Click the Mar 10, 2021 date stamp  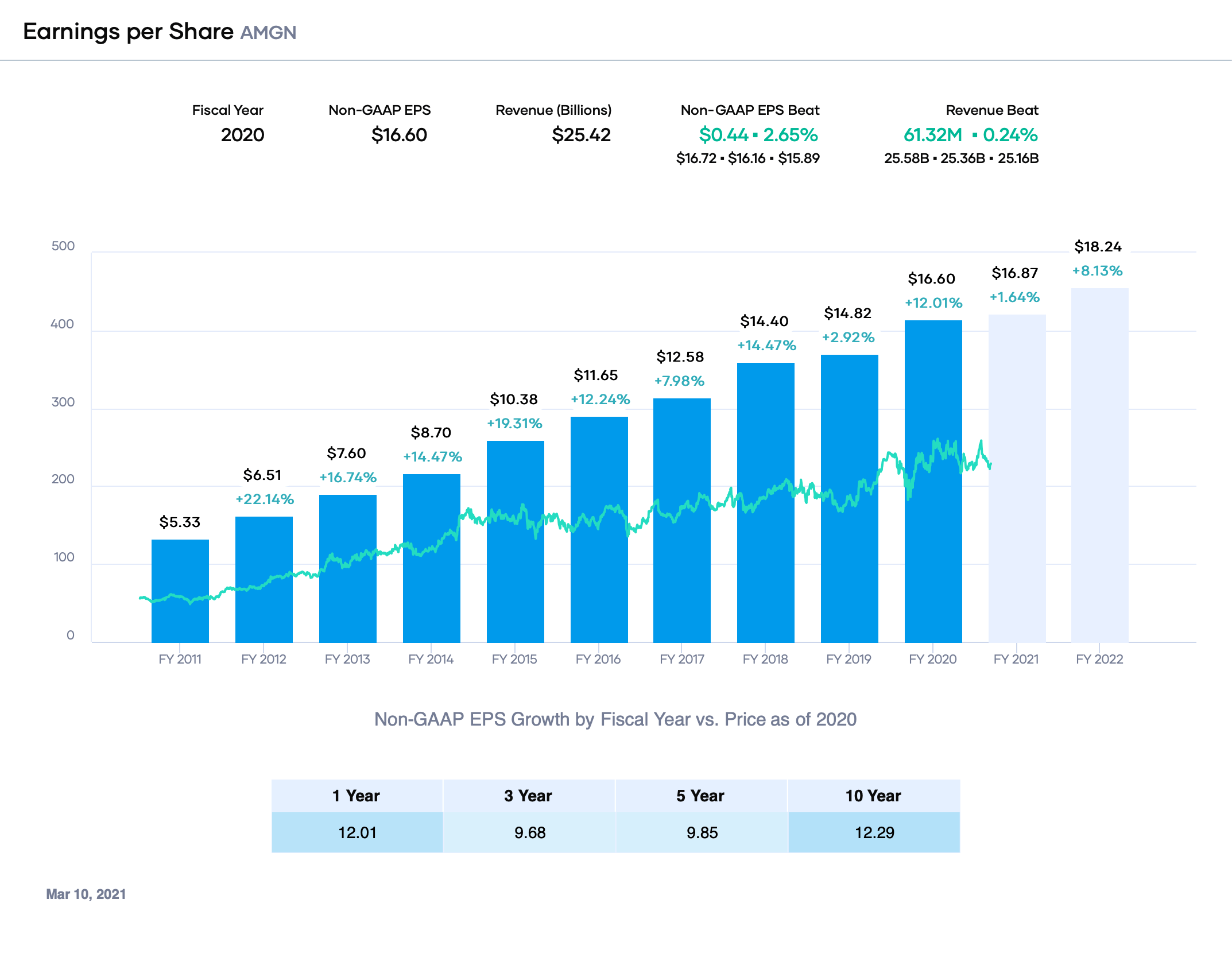point(86,893)
